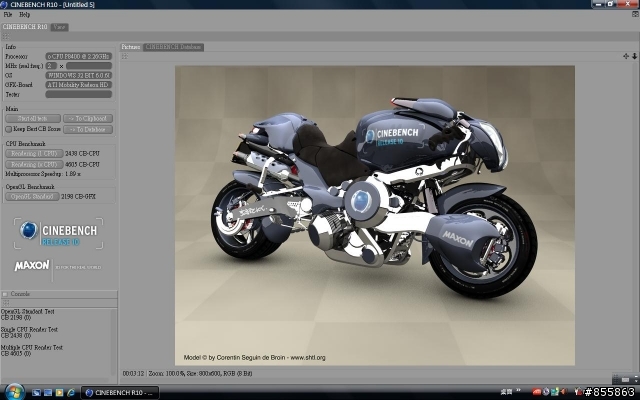This screenshot has width=640, height=400.
Task: Click Switch Between Windows quick launch icon
Action: tap(48, 393)
